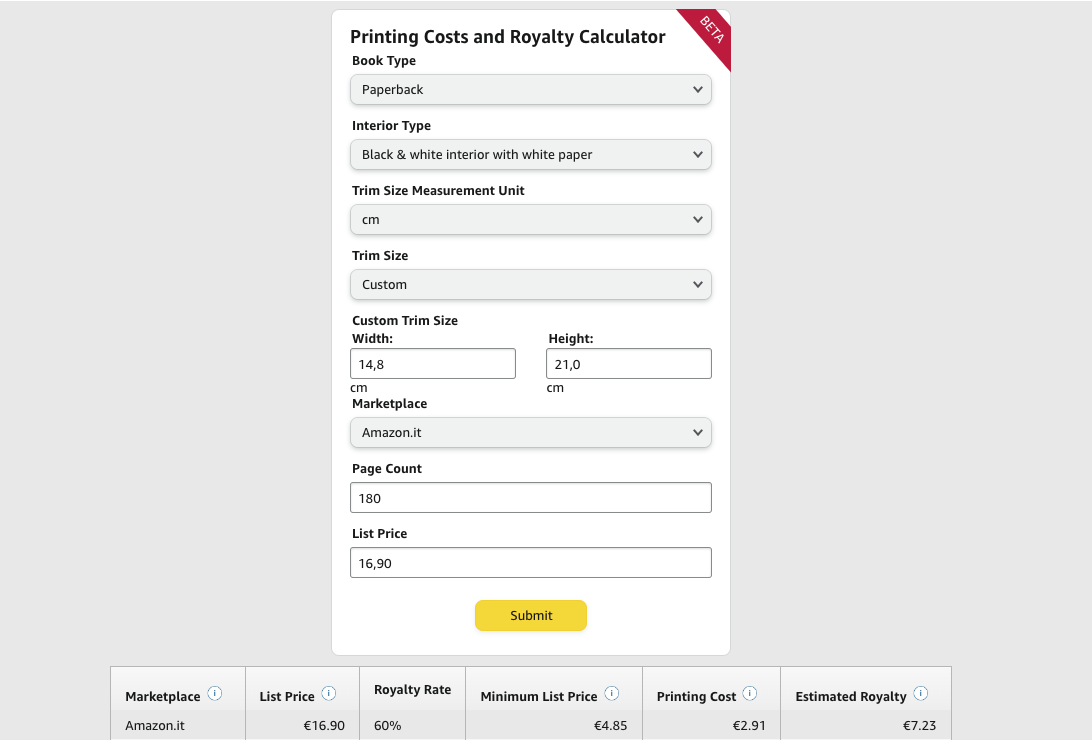This screenshot has width=1092, height=740.
Task: Click the Royalty Rate column header
Action: coord(411,689)
